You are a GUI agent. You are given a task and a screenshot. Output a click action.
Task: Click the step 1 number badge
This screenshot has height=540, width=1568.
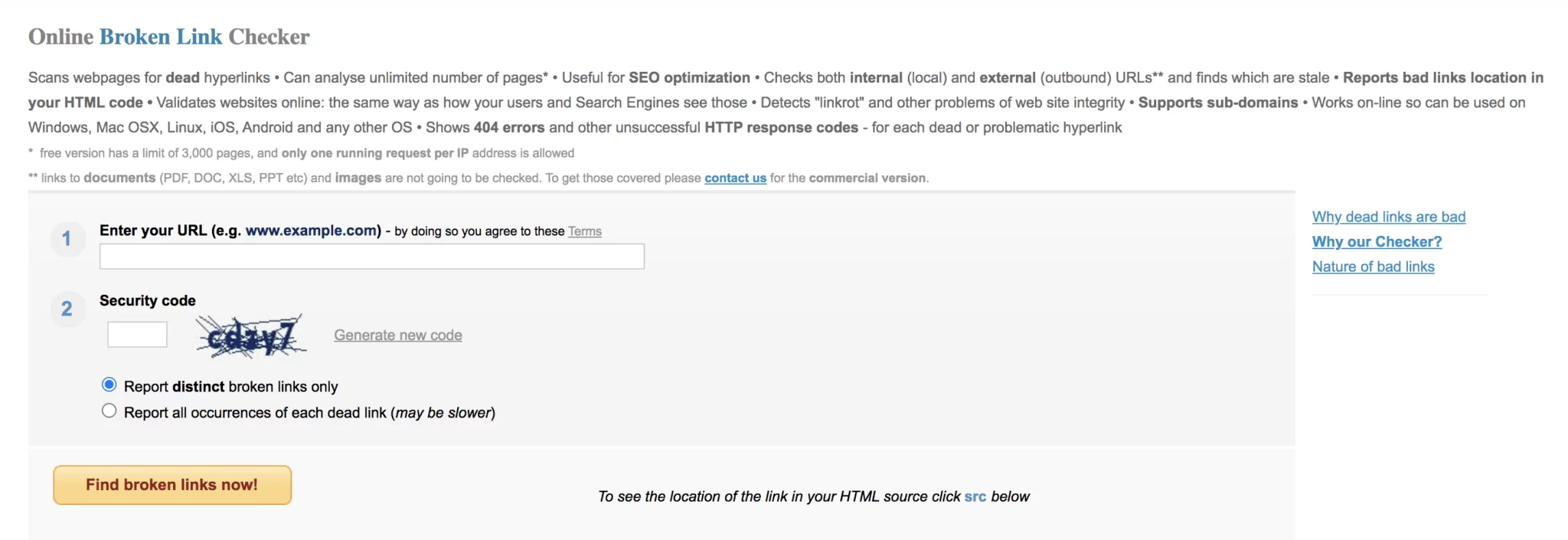pos(67,239)
